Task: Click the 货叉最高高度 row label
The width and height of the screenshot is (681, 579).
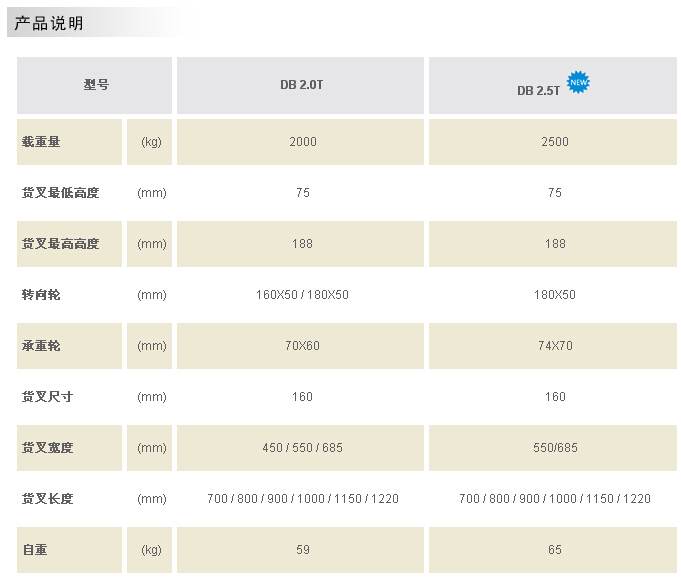Action: [x=60, y=244]
